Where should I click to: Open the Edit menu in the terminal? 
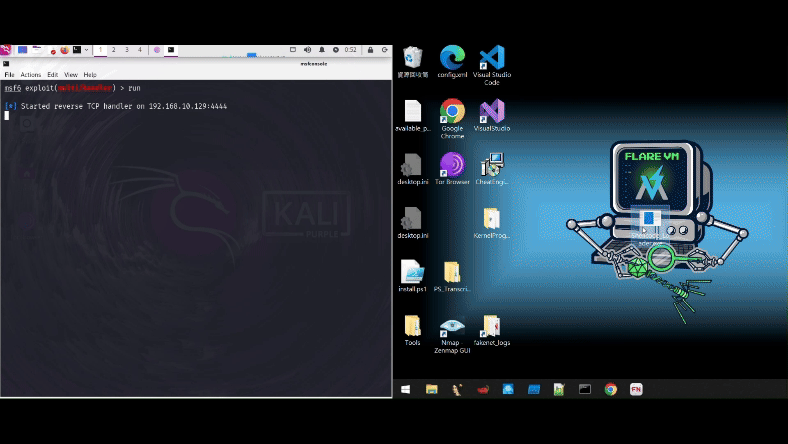pyautogui.click(x=52, y=75)
